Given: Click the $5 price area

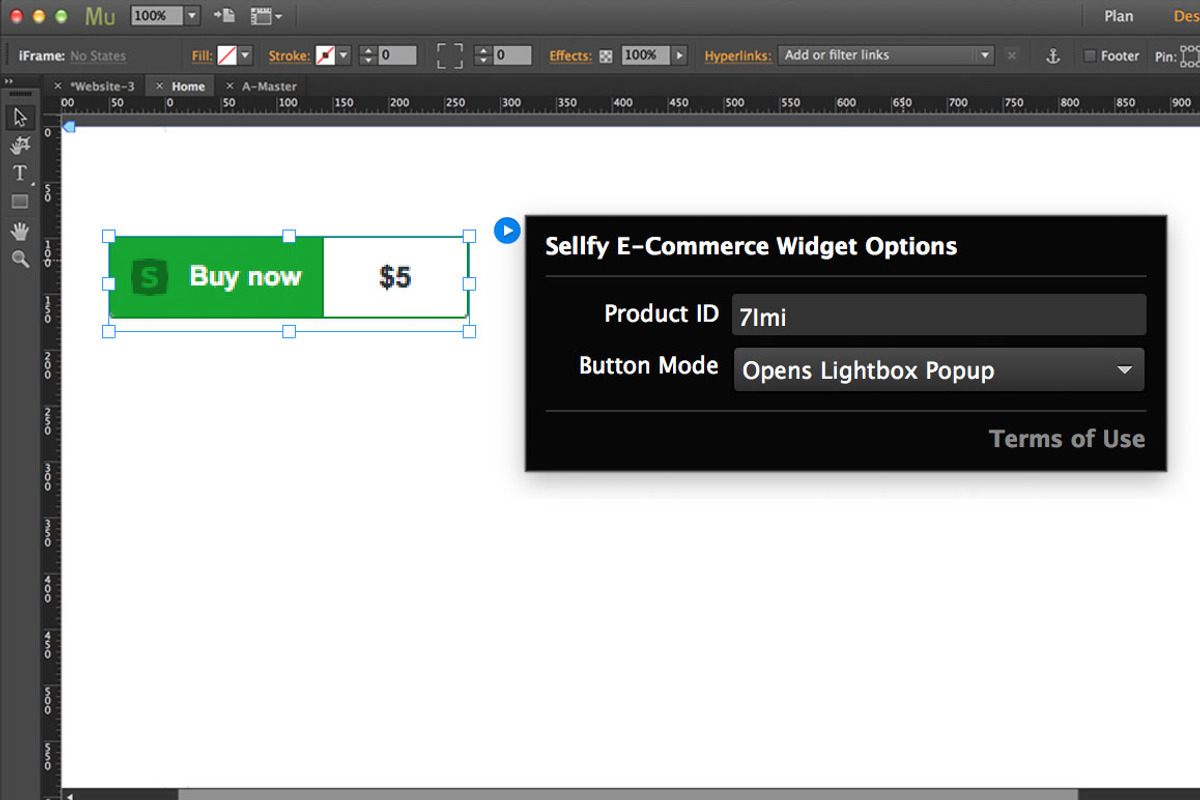Looking at the screenshot, I should pyautogui.click(x=395, y=277).
